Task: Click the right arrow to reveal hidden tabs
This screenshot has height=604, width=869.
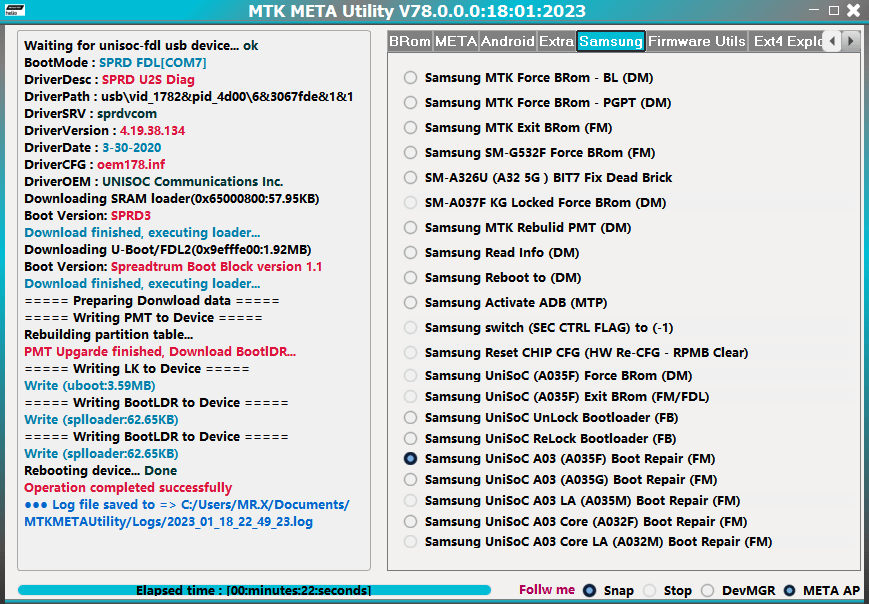Action: (851, 42)
